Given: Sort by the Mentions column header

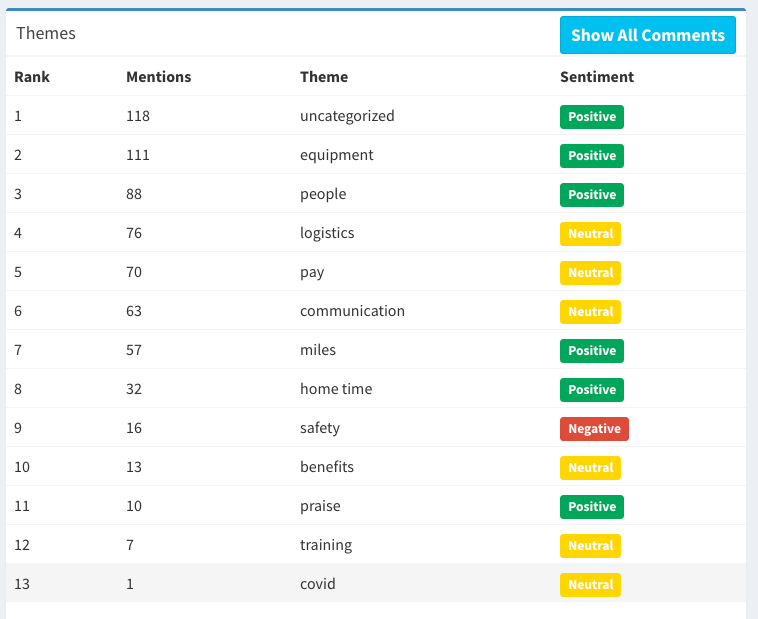Looking at the screenshot, I should point(159,77).
